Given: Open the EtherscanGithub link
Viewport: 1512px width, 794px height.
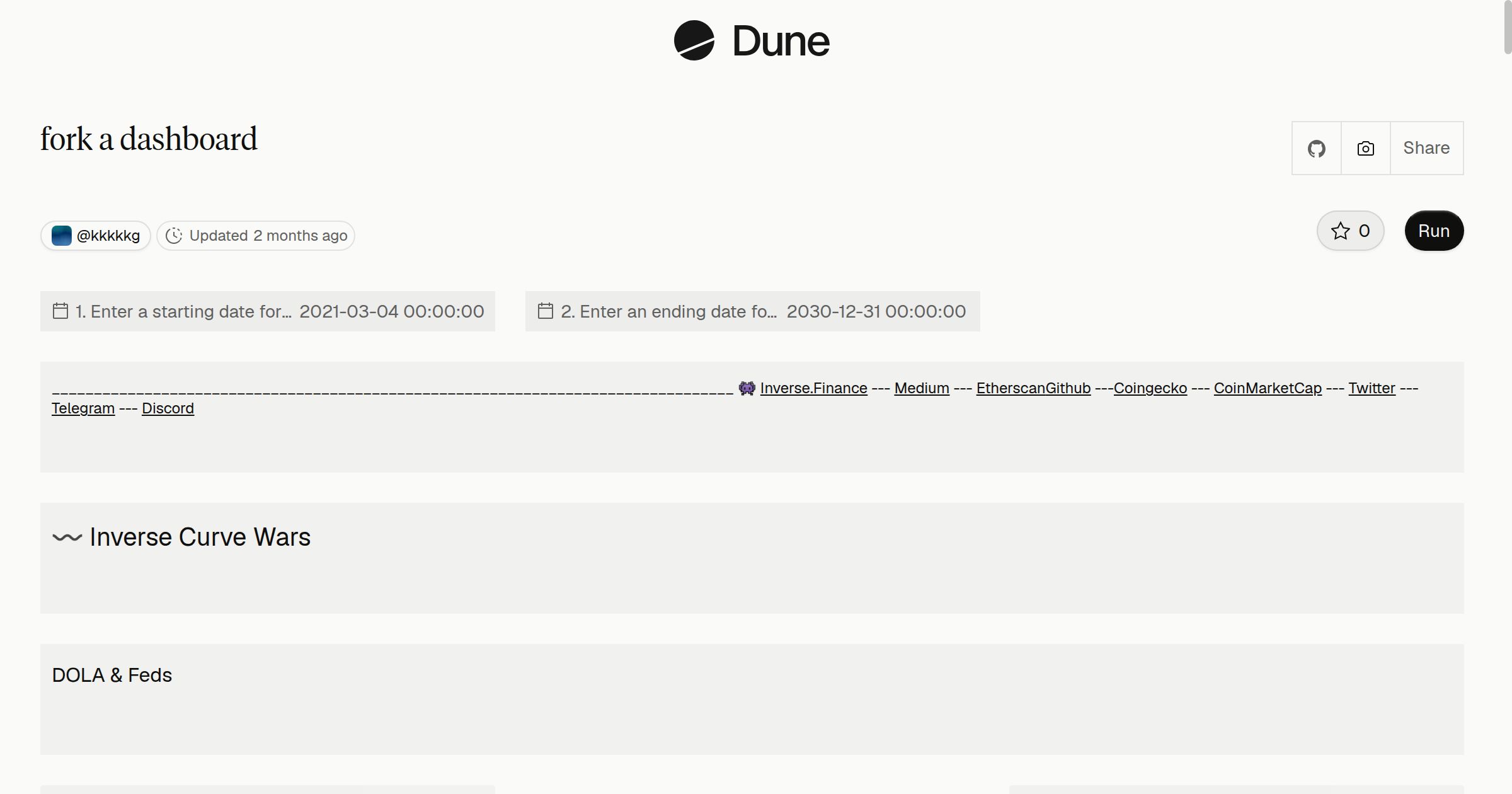Looking at the screenshot, I should pos(1033,388).
